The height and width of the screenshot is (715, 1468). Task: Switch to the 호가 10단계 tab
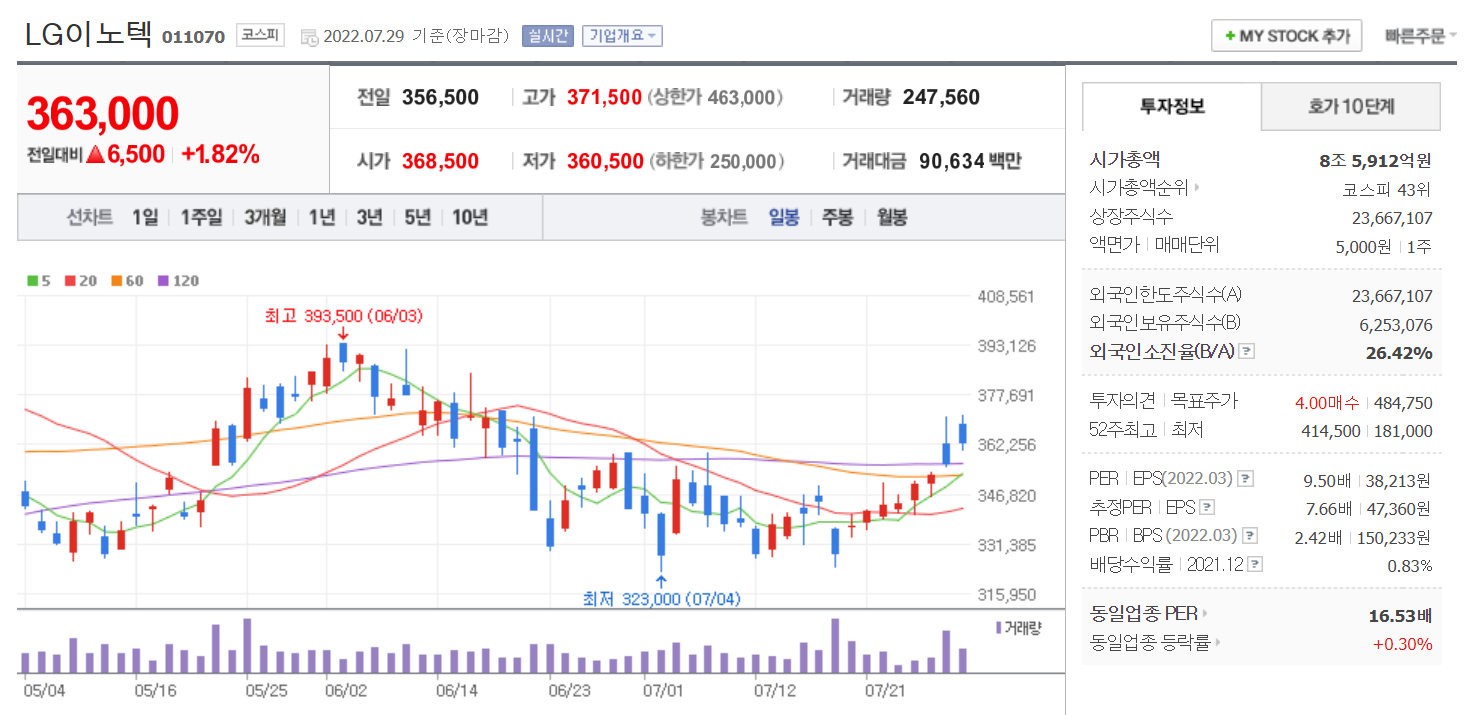click(1351, 106)
